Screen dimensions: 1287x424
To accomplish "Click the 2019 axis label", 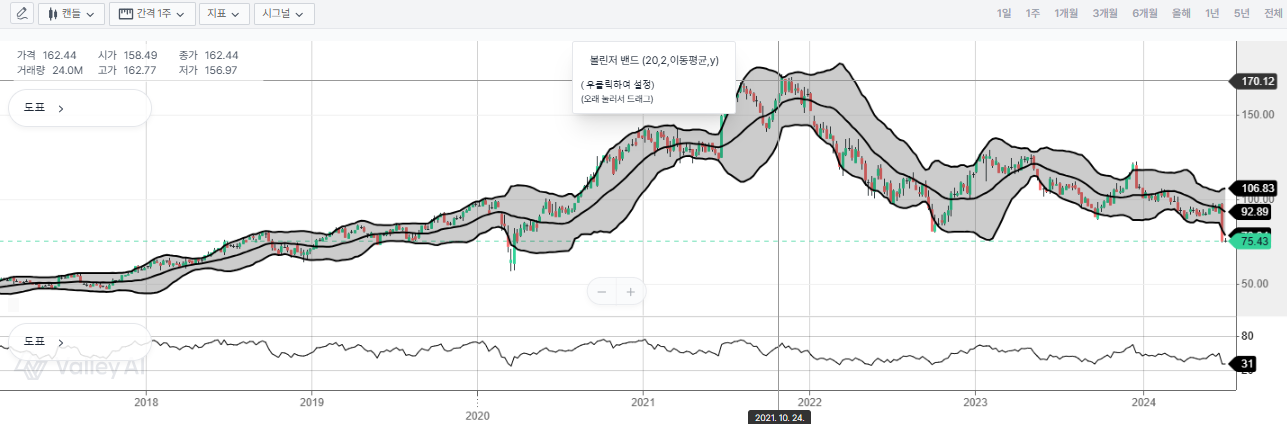I will (312, 403).
